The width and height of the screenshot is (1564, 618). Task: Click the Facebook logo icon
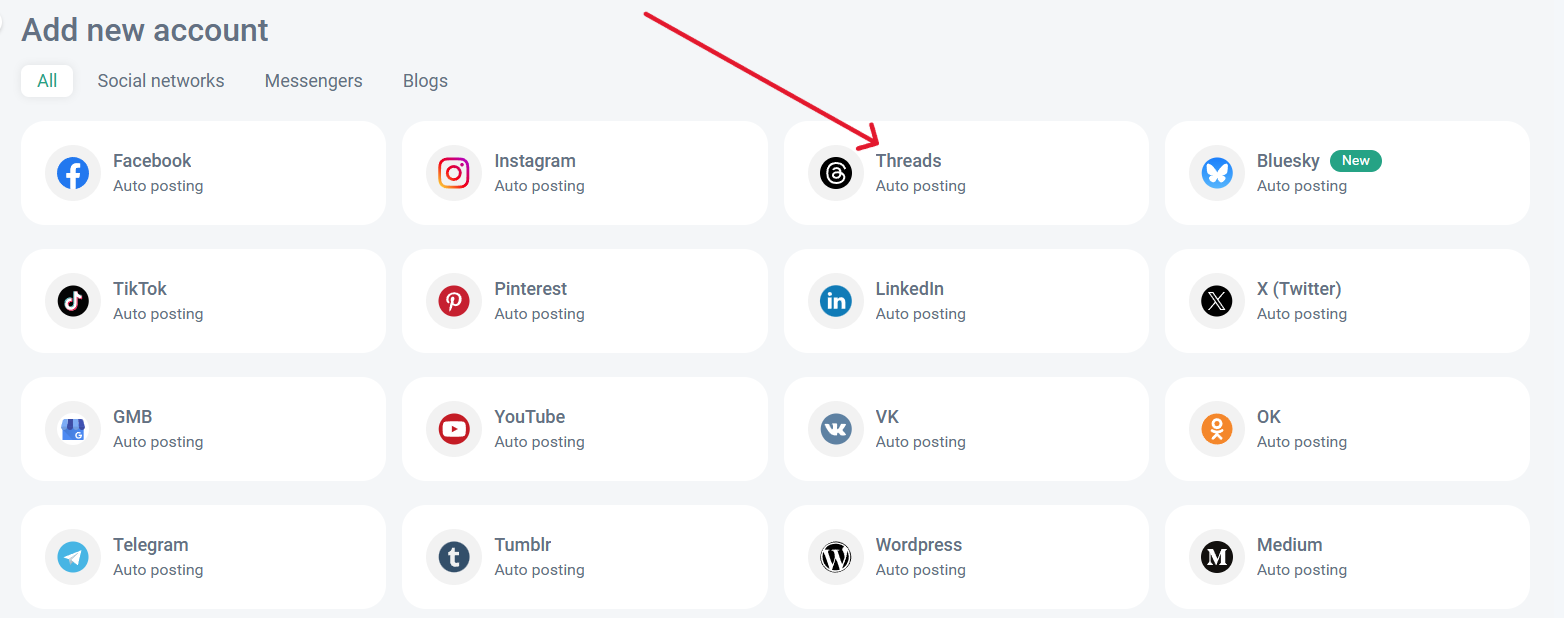point(73,173)
